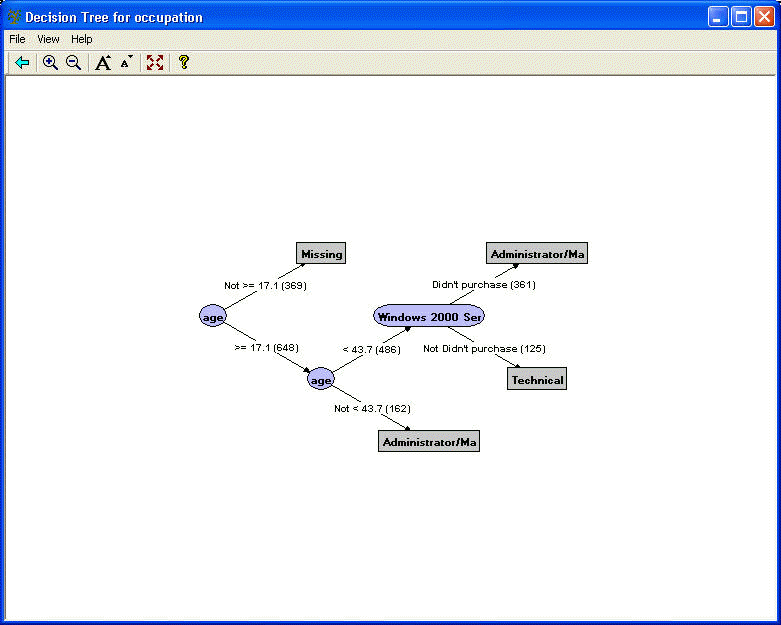781x625 pixels.
Task: Select the second age node
Action: 320,380
